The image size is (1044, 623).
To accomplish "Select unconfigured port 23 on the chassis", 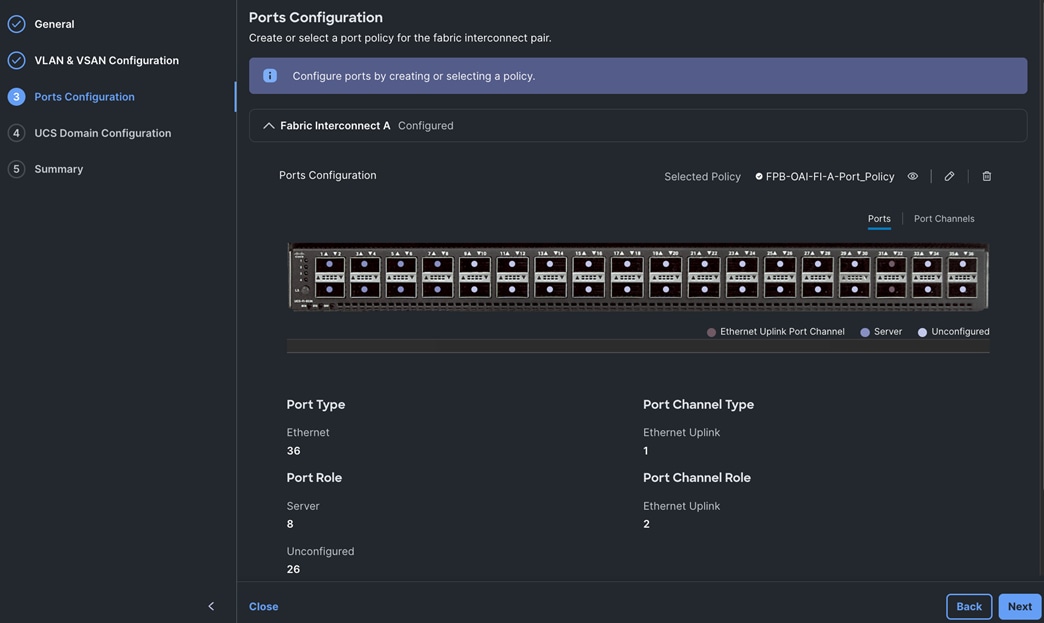I will [742, 264].
